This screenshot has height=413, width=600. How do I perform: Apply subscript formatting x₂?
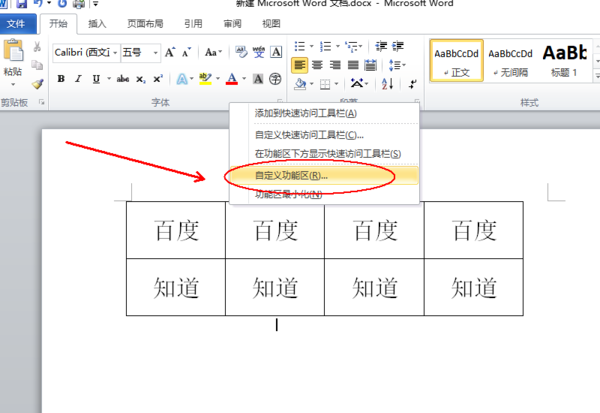[140, 79]
